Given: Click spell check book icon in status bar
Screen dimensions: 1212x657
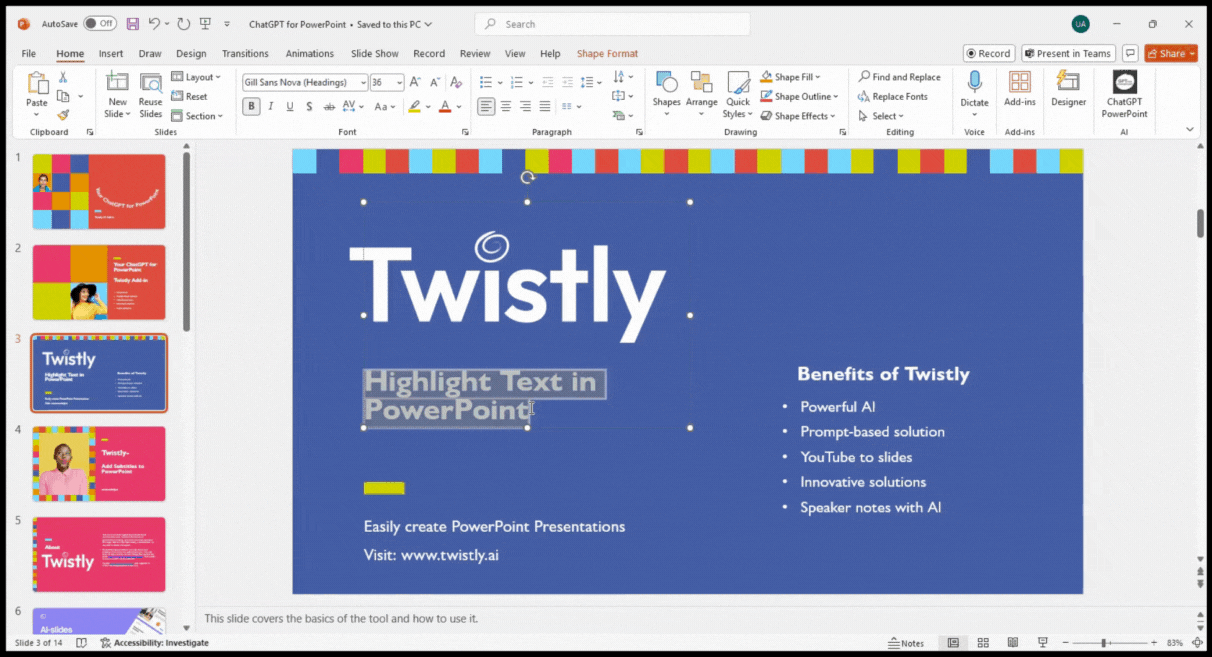Looking at the screenshot, I should [81, 643].
